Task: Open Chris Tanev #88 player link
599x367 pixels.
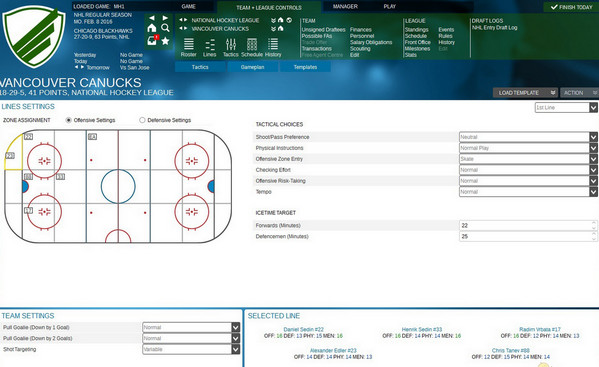Action: pyautogui.click(x=510, y=351)
